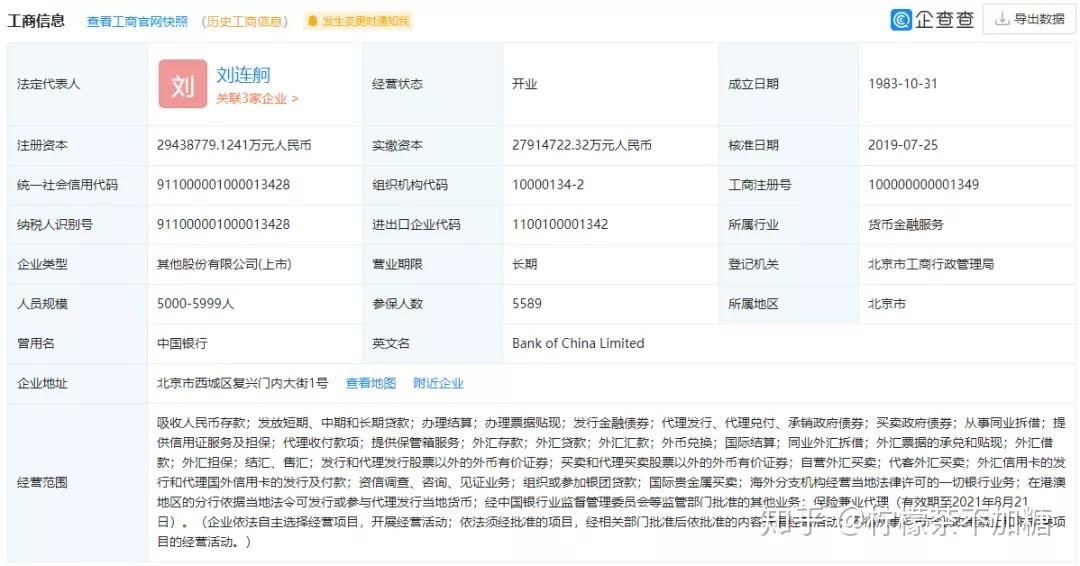Open 刘连舸 legal representative profile

pyautogui.click(x=243, y=74)
